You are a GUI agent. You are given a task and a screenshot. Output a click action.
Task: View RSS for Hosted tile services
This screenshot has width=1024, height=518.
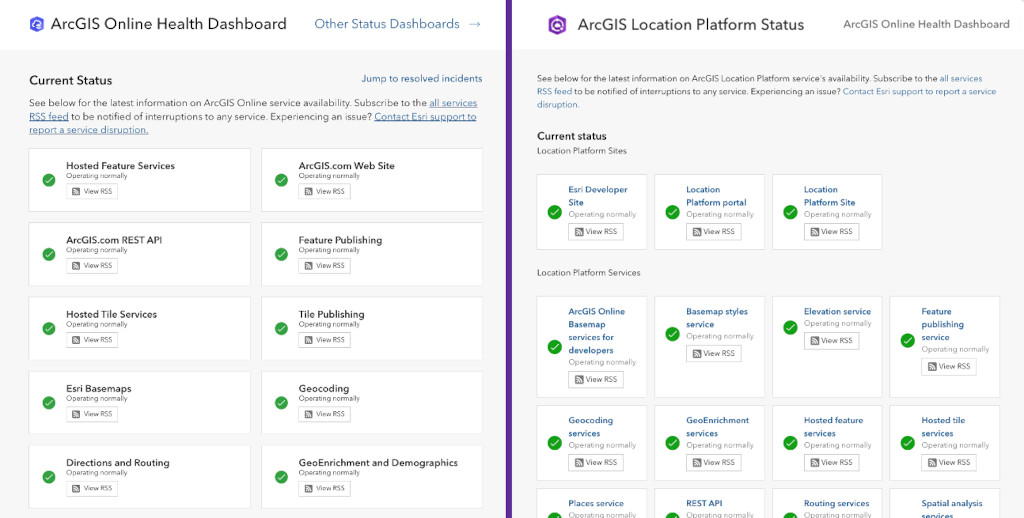pos(948,462)
